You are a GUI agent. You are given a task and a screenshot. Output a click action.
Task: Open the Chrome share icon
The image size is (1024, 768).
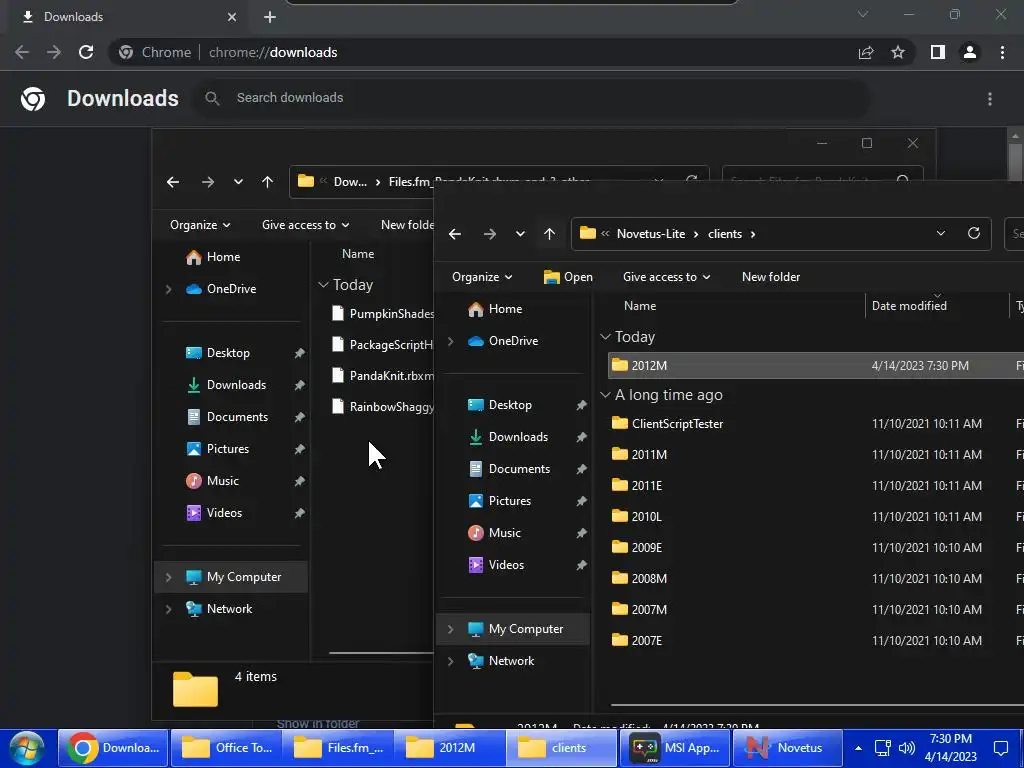[866, 52]
